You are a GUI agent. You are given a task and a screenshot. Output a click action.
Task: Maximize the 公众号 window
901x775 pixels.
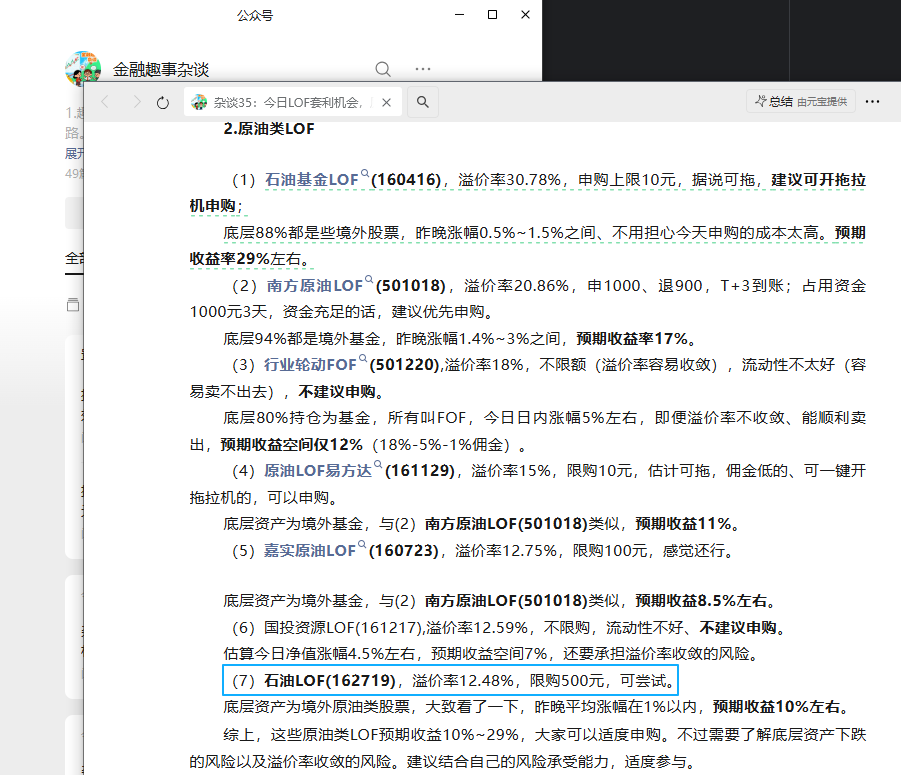(x=492, y=15)
